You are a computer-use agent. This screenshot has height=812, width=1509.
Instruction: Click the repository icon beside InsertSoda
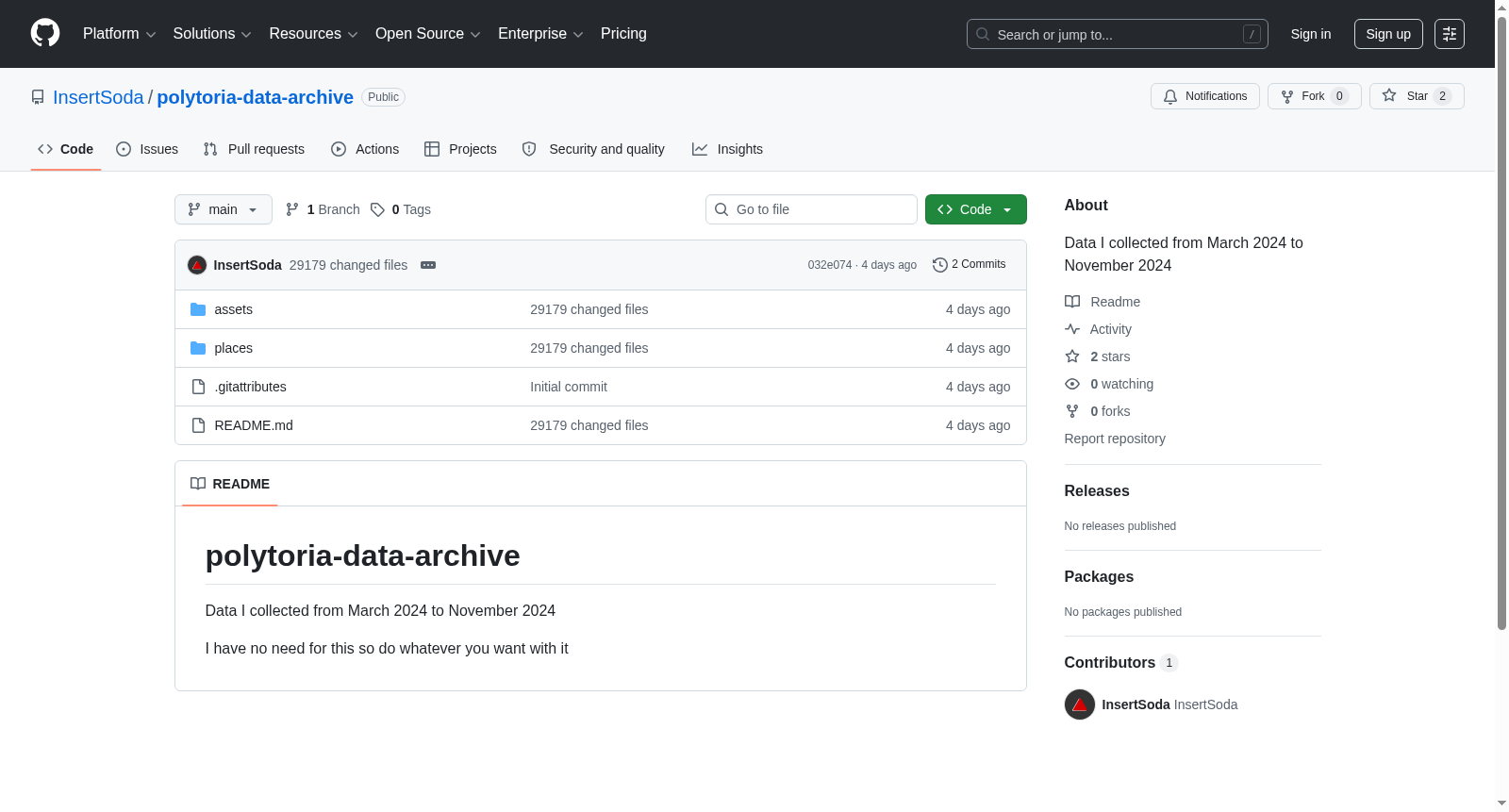[38, 97]
